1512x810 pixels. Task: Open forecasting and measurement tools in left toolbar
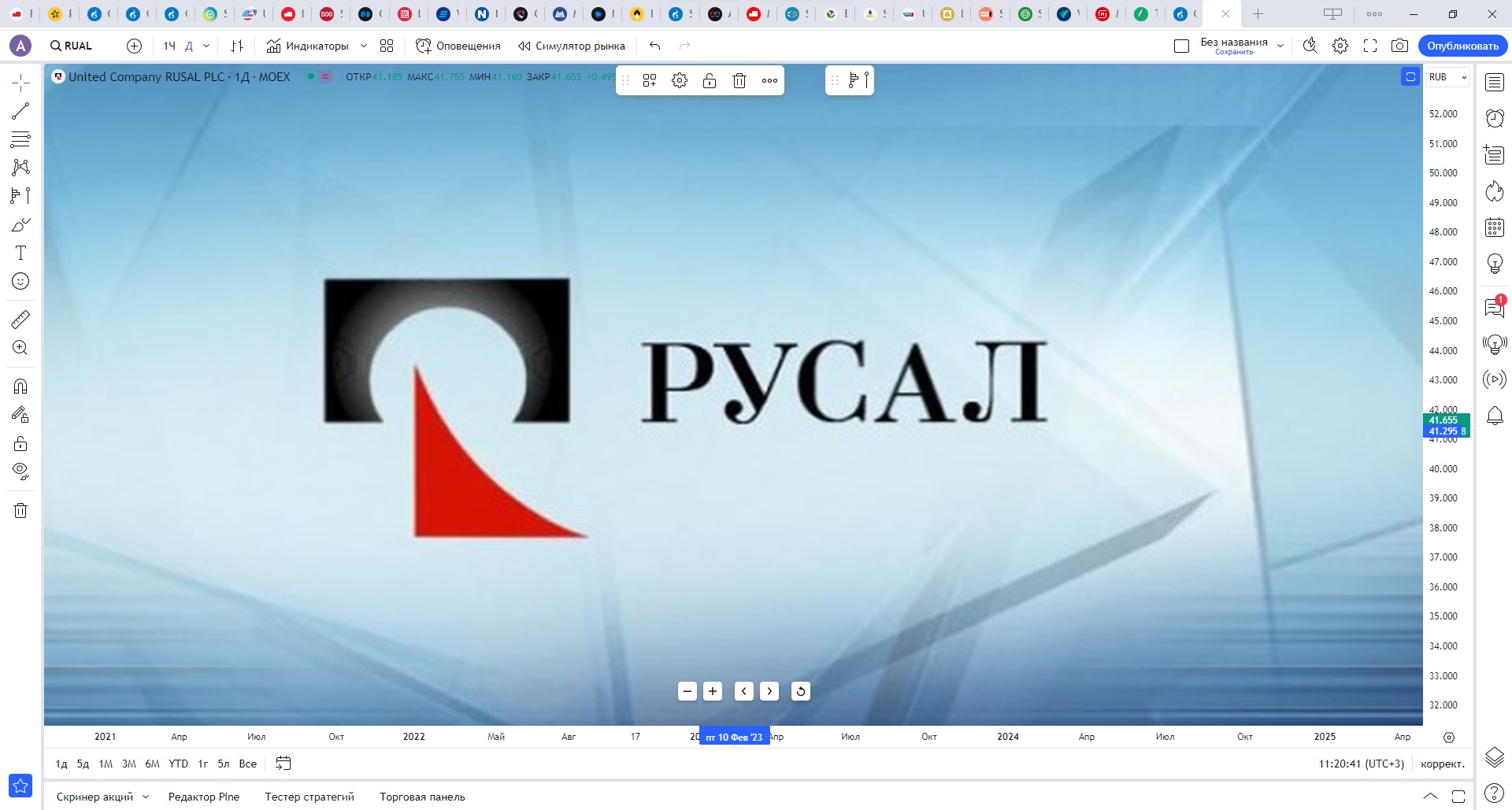(20, 195)
